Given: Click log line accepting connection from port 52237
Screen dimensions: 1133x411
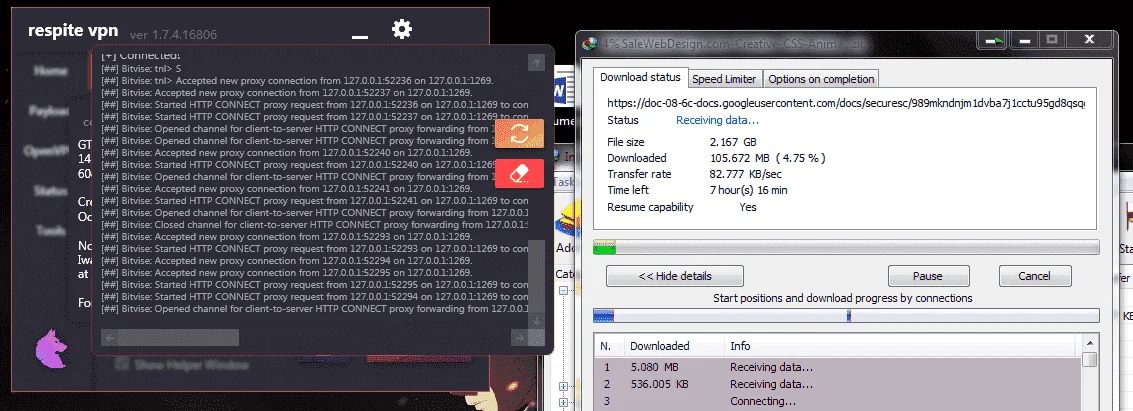Looking at the screenshot, I should 287,92.
